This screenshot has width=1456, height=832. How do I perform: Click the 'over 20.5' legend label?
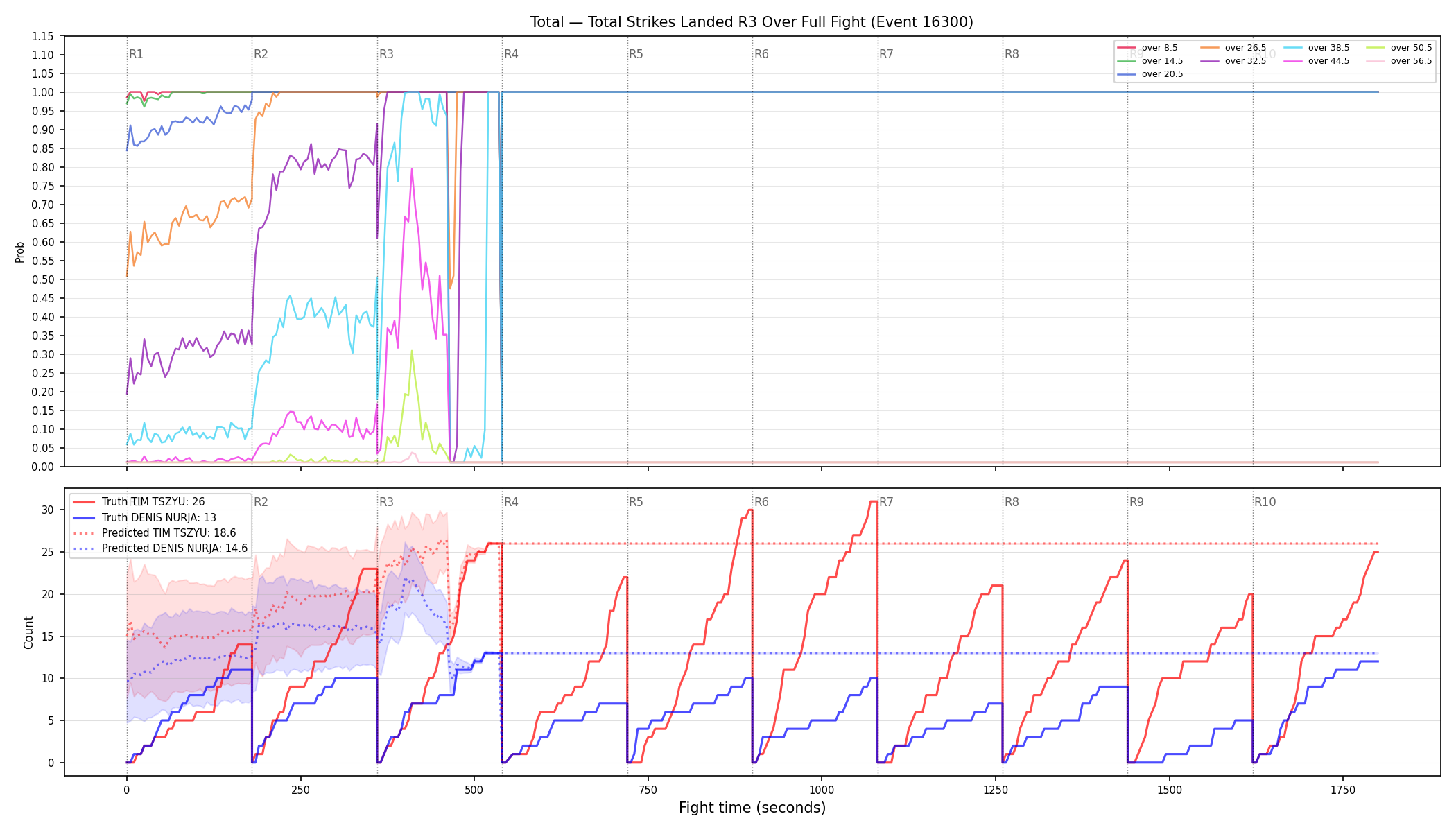coord(1162,74)
